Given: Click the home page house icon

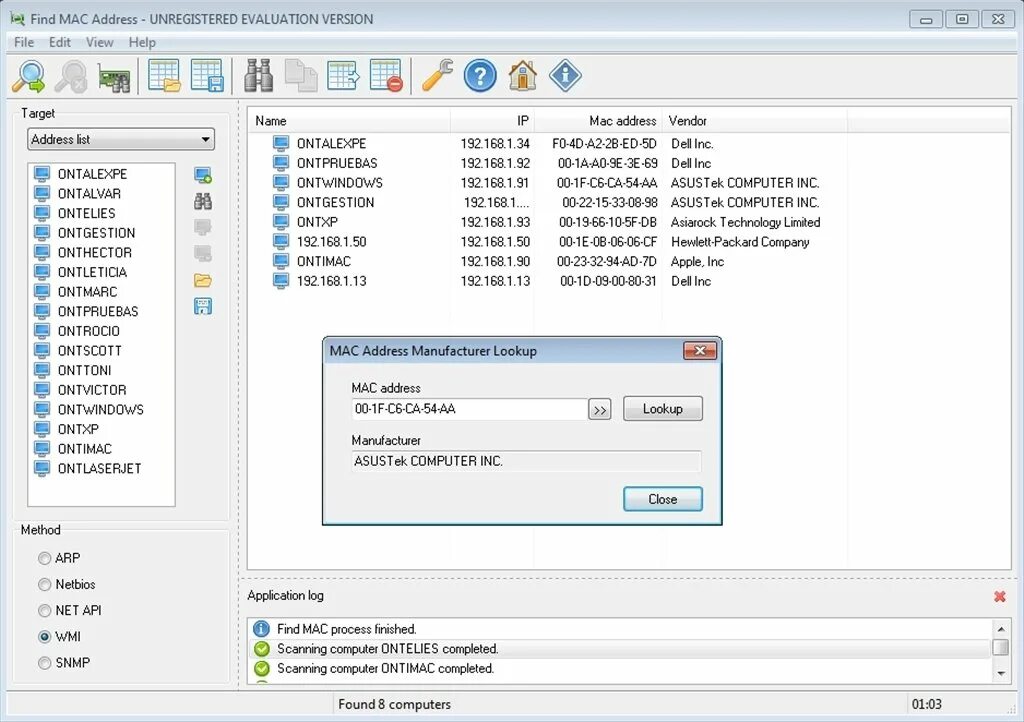Looking at the screenshot, I should pyautogui.click(x=522, y=76).
